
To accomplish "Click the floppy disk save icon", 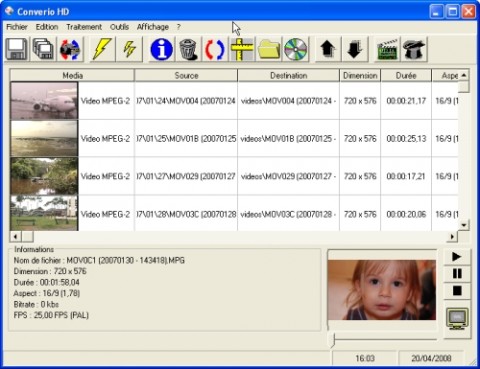I will [x=17, y=49].
